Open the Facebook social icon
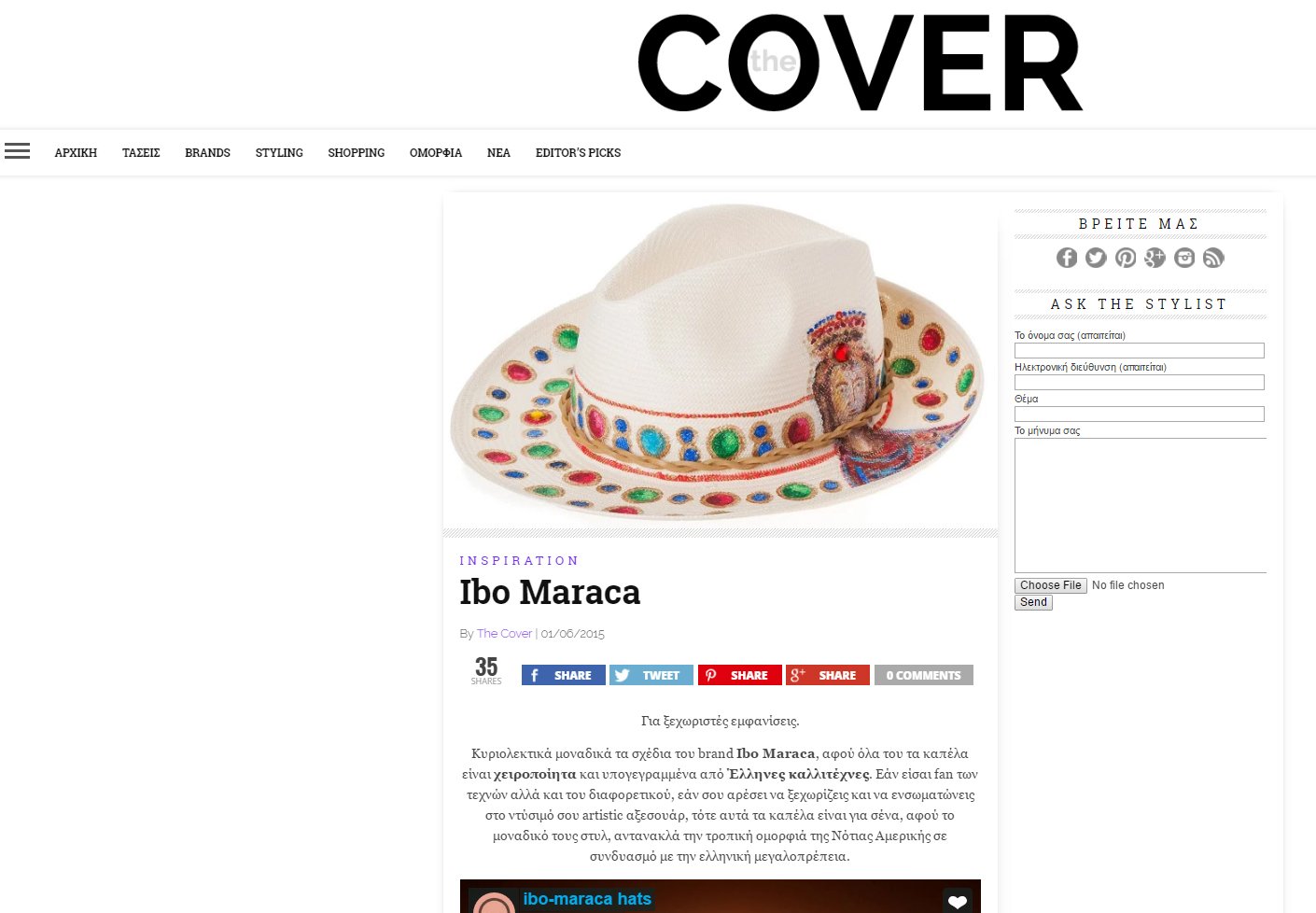This screenshot has width=1316, height=913. click(1067, 258)
